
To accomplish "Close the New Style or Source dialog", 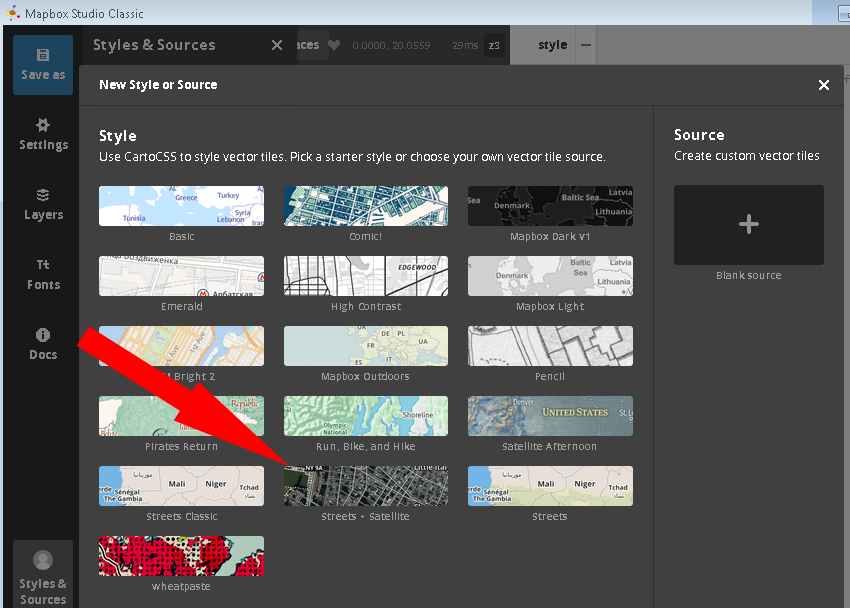I will pos(823,85).
